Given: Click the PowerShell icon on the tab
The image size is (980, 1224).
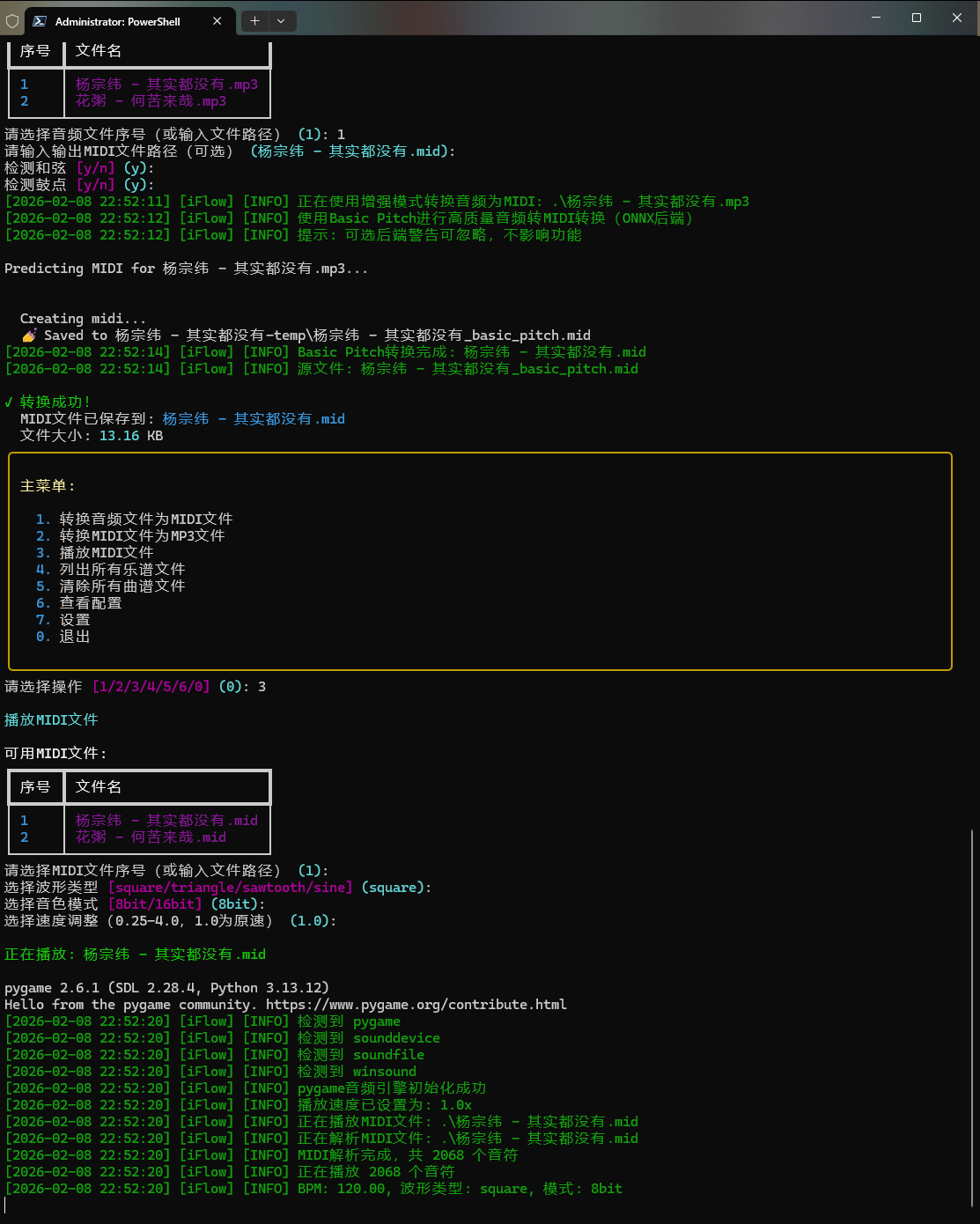Looking at the screenshot, I should [x=41, y=21].
